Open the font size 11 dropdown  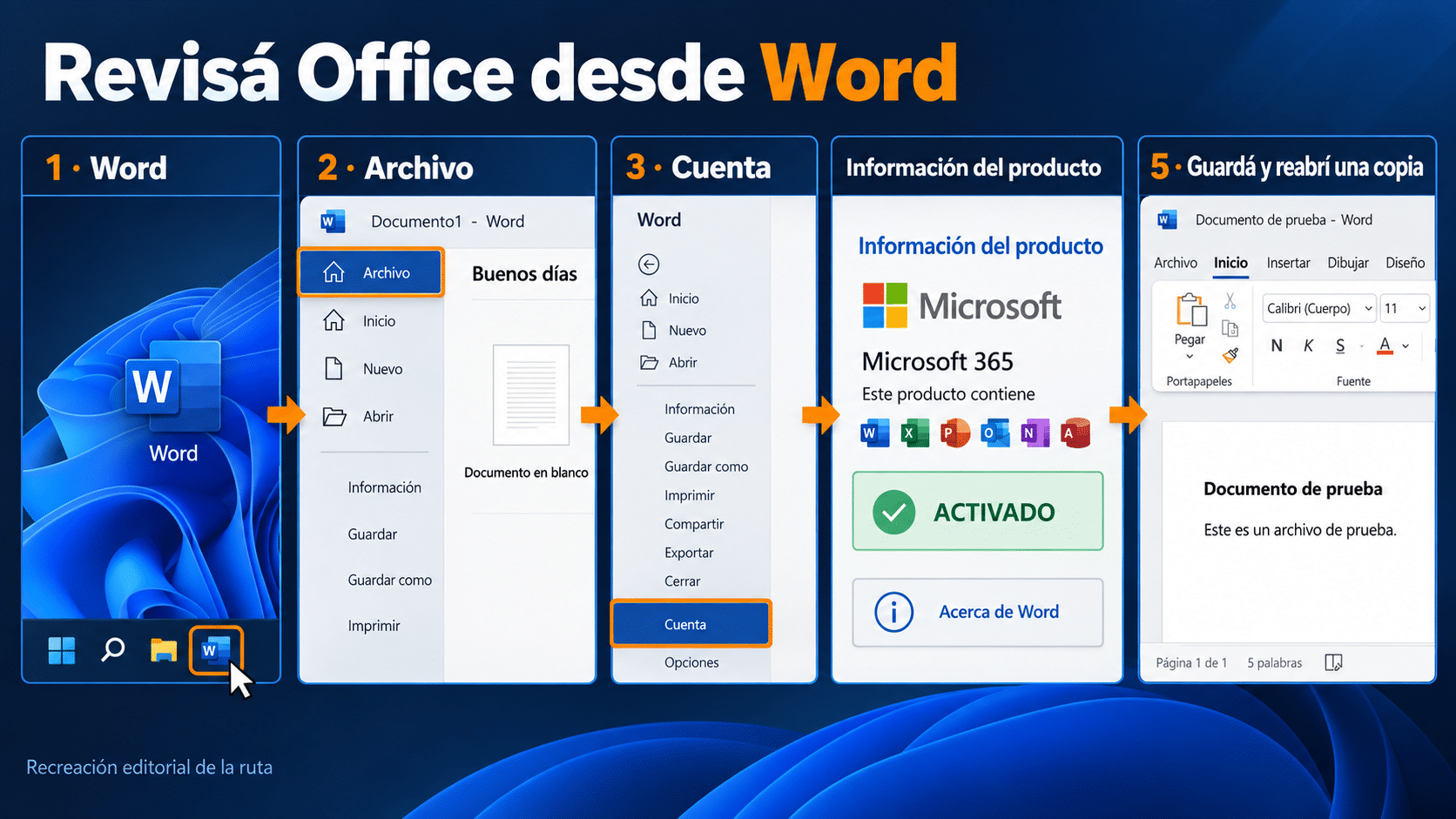(1405, 308)
